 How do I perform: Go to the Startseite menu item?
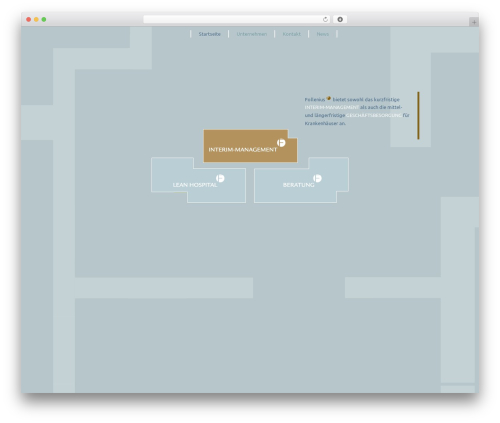click(209, 34)
